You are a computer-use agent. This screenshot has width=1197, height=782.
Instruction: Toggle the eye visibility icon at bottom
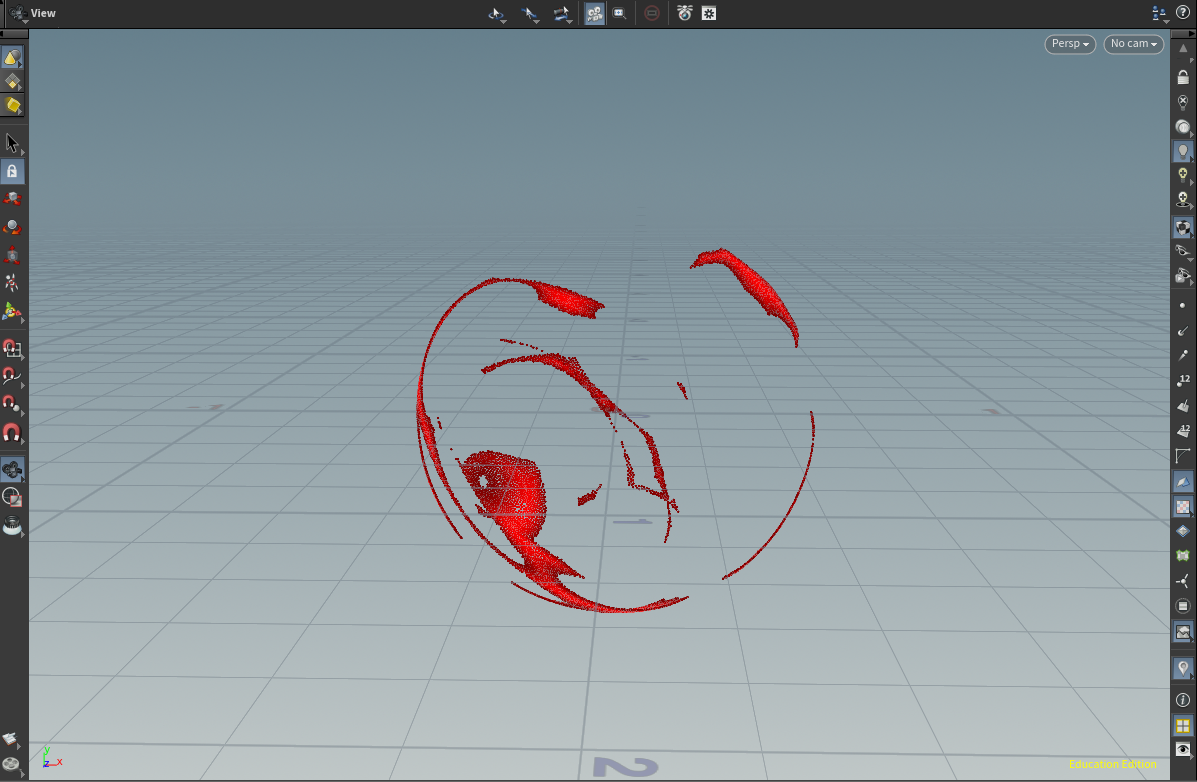(x=1183, y=749)
